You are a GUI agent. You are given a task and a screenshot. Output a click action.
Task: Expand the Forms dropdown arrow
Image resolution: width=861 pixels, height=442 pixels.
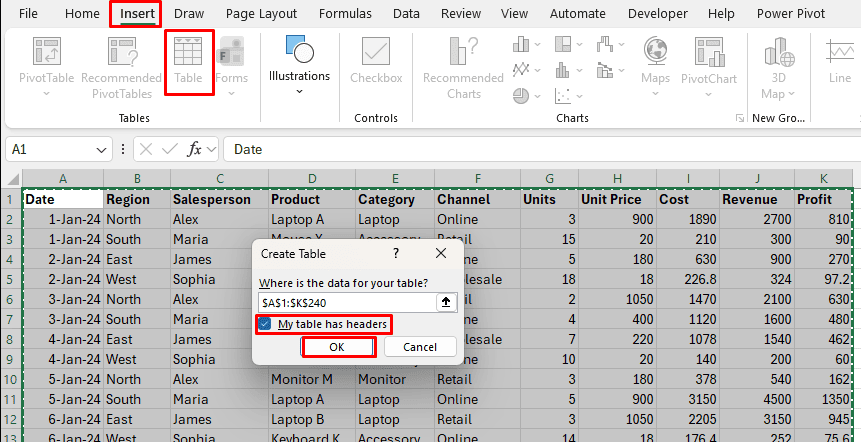pyautogui.click(x=231, y=94)
